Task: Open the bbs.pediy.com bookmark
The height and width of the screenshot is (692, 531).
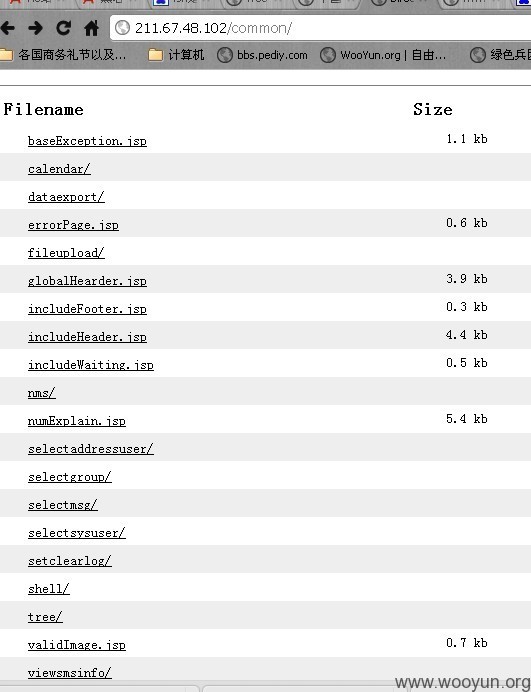Action: tap(262, 55)
